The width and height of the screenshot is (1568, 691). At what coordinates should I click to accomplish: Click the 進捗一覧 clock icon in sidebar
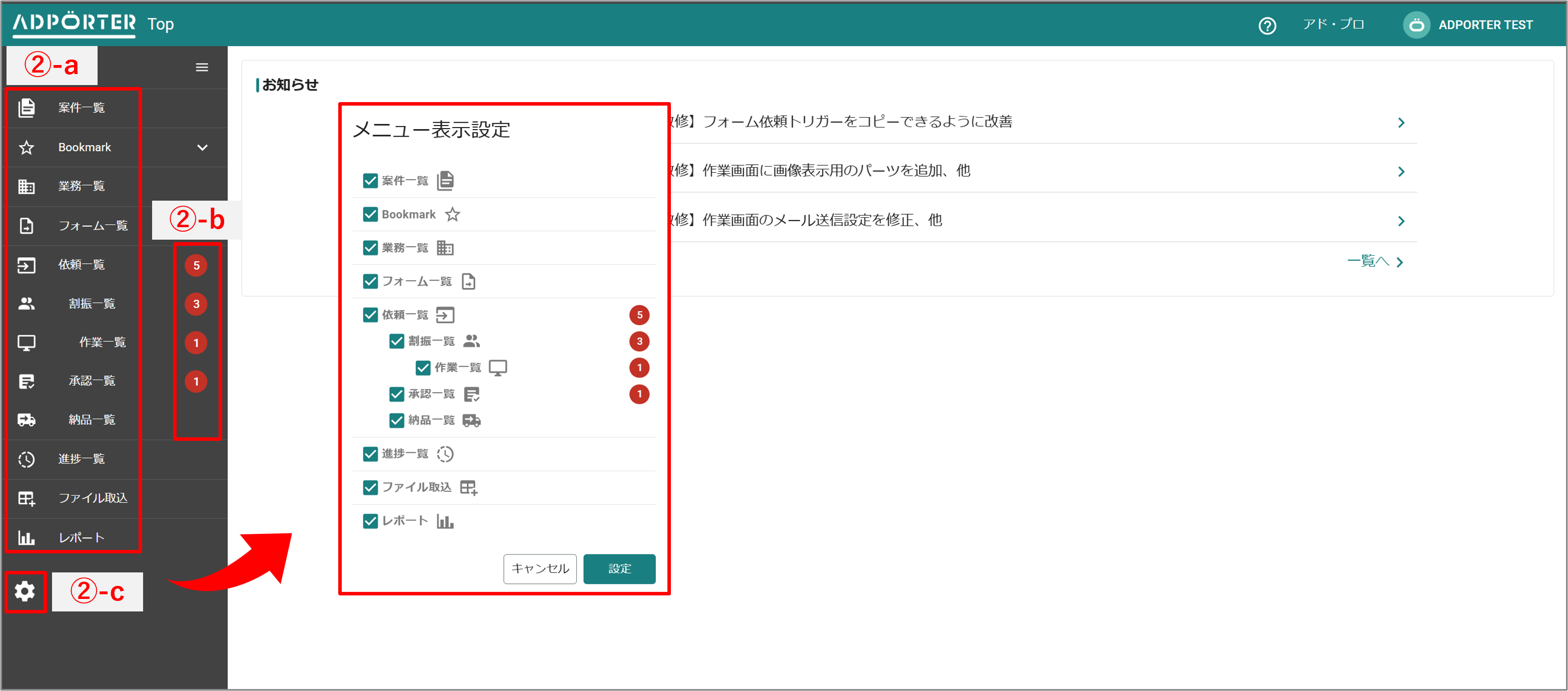[x=26, y=459]
